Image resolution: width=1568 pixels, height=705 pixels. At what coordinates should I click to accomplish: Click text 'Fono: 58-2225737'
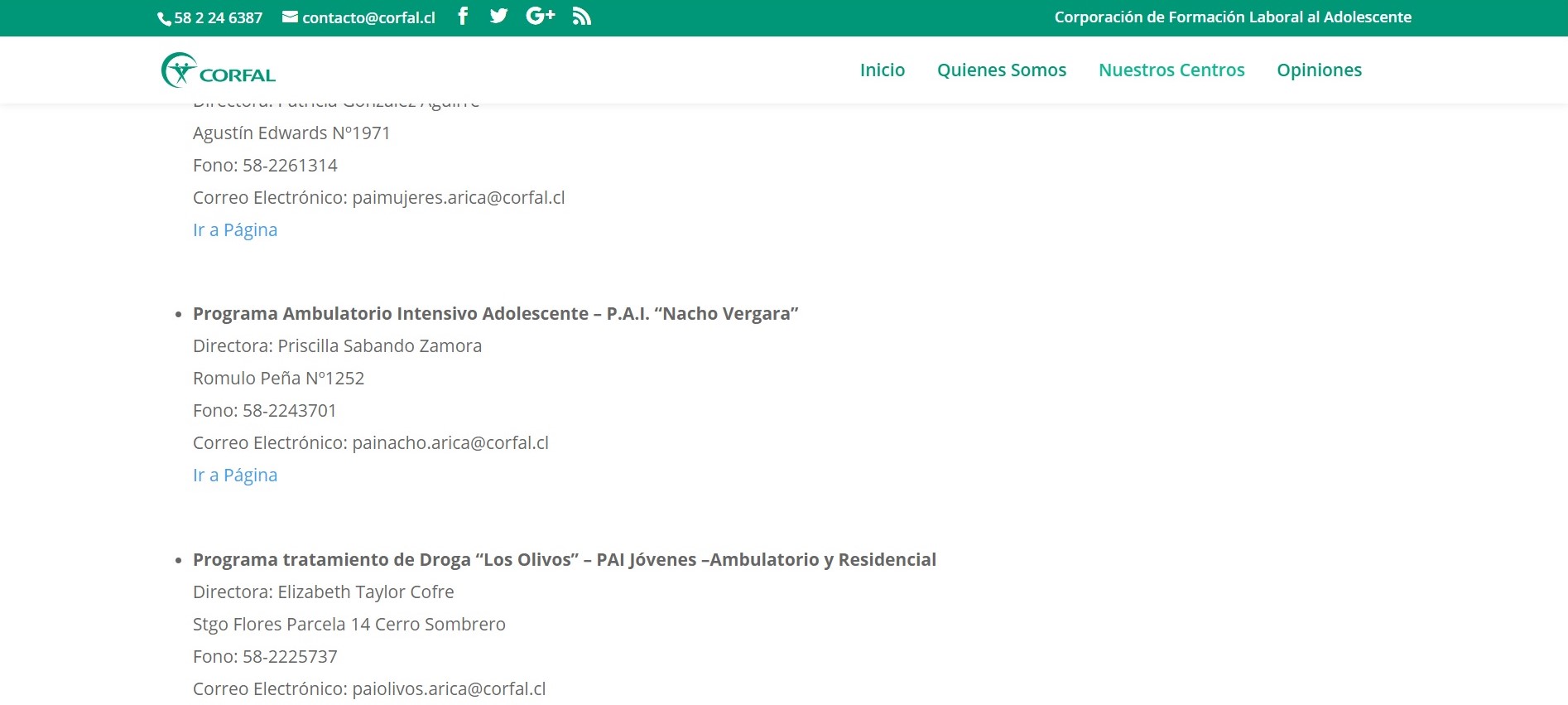click(x=265, y=657)
